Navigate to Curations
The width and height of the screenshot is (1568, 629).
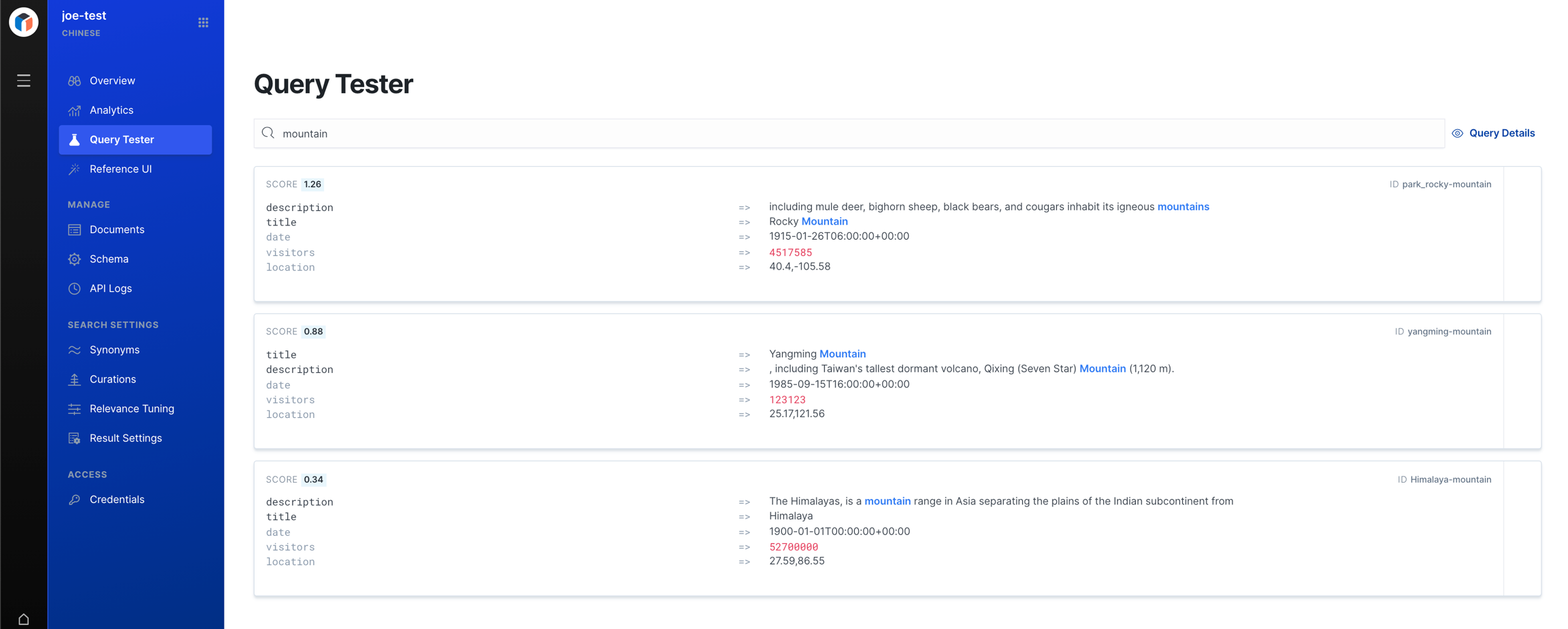[112, 379]
